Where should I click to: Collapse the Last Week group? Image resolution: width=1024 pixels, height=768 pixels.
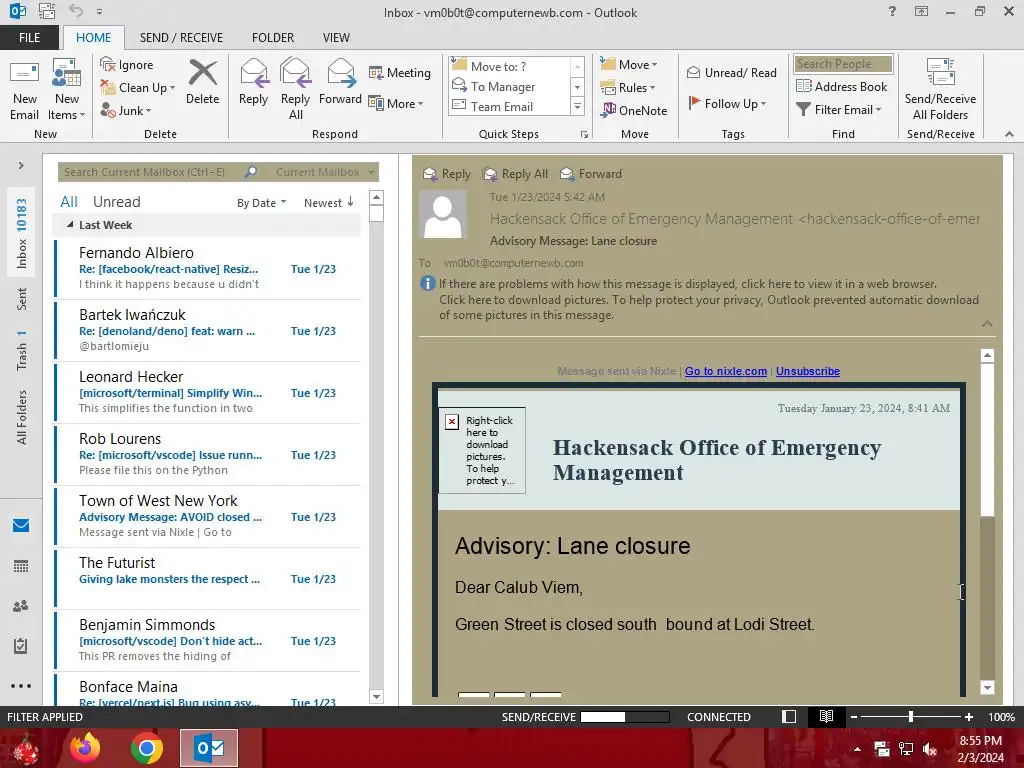tap(70, 225)
